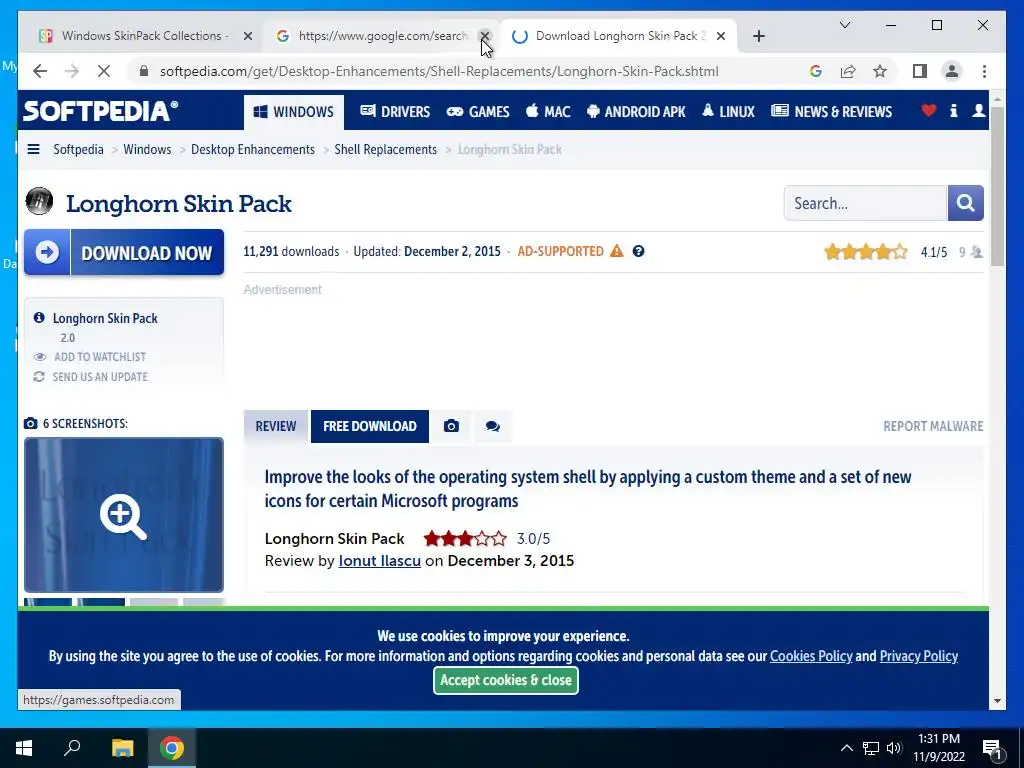Viewport: 1024px width, 768px height.
Task: Open the browser side panel icon
Action: [920, 71]
